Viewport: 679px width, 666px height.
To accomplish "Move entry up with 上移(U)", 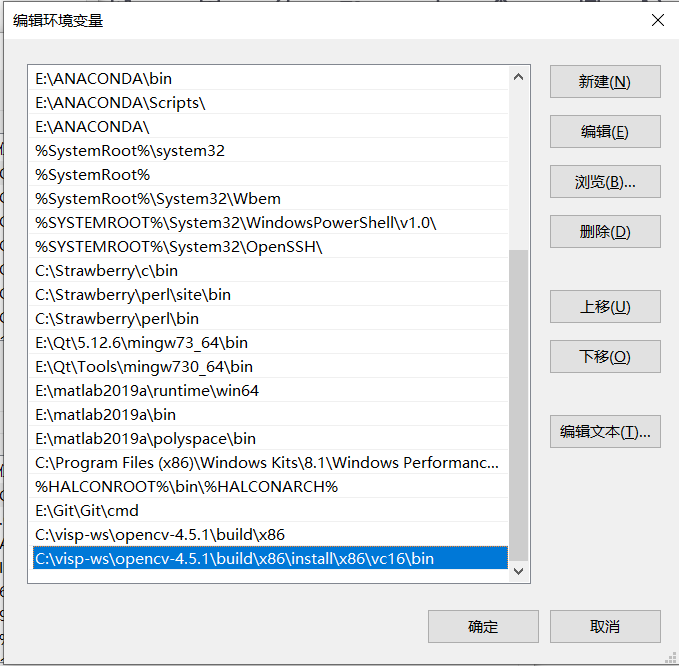I will coord(605,307).
